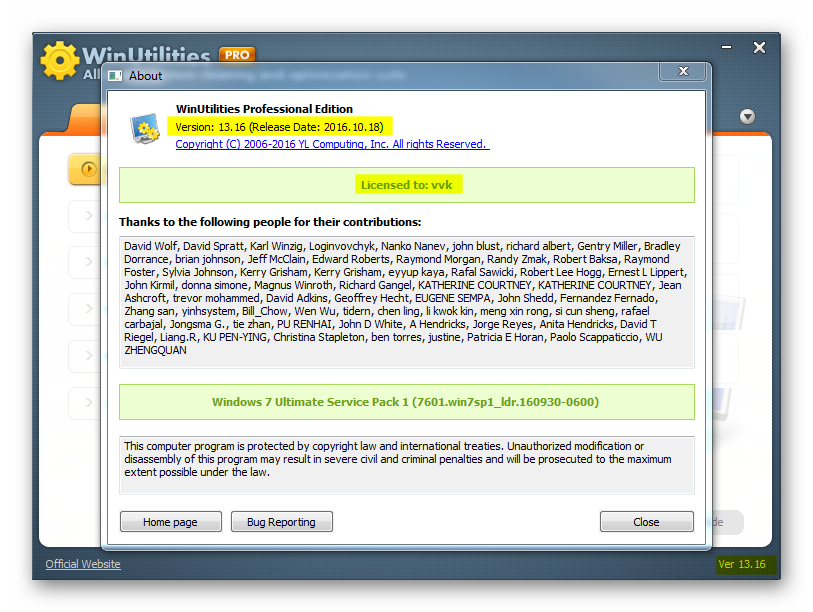Screen dimensions: 813x612
Task: Click the About dialog title icon
Action: coord(115,76)
